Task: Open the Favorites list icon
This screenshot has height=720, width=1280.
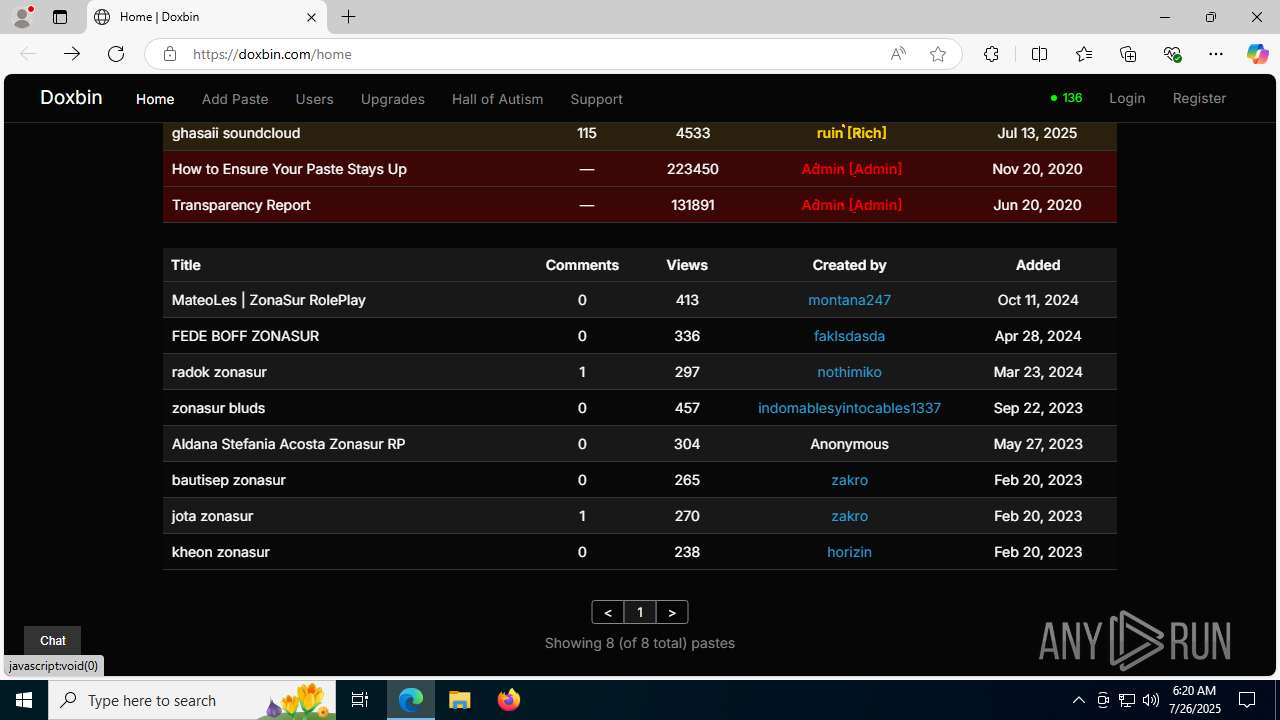Action: pos(1084,54)
